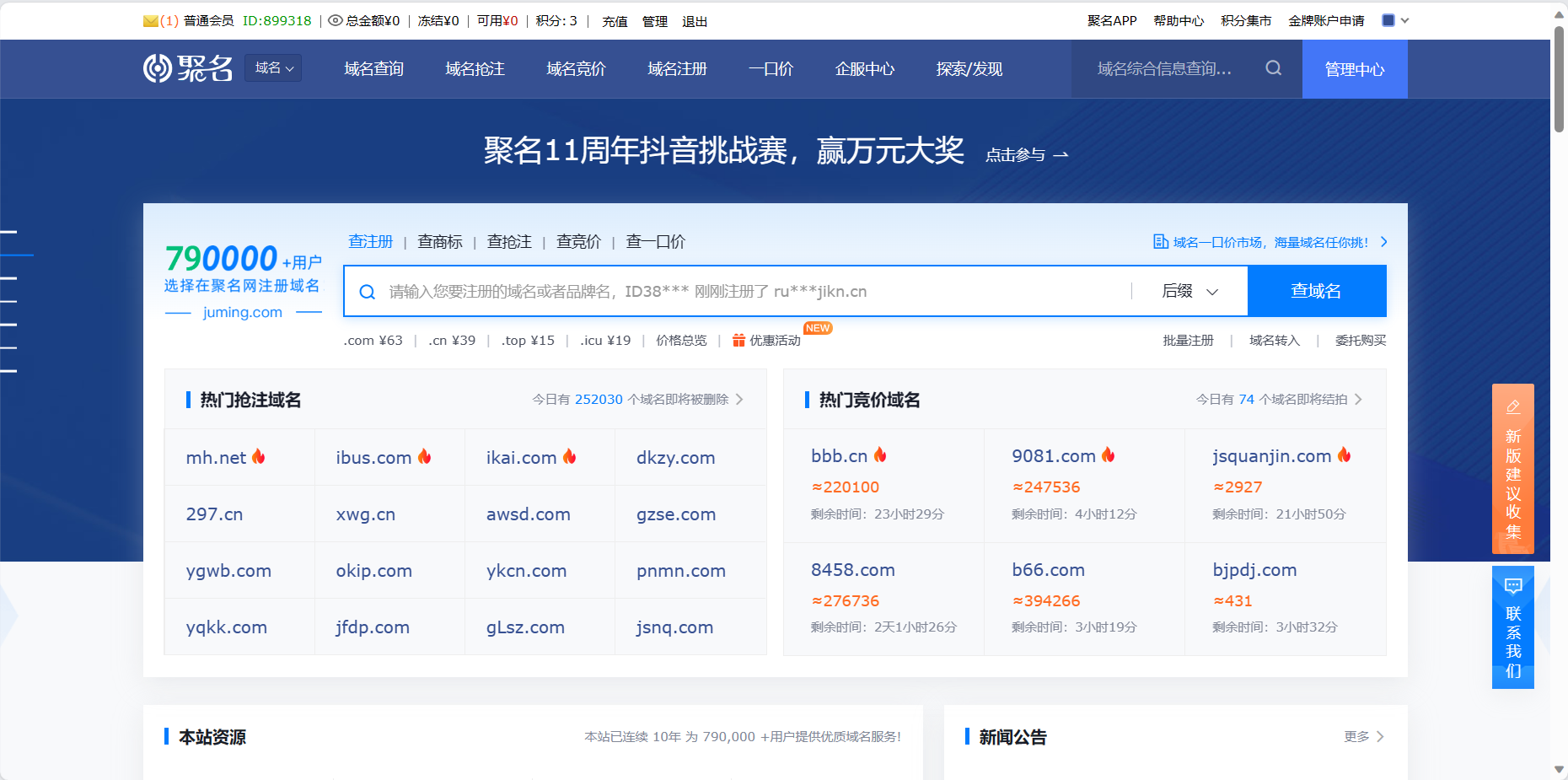Viewport: 1568px width, 780px height.
Task: Click the flame icon next to bbb.cn
Action: coord(880,455)
